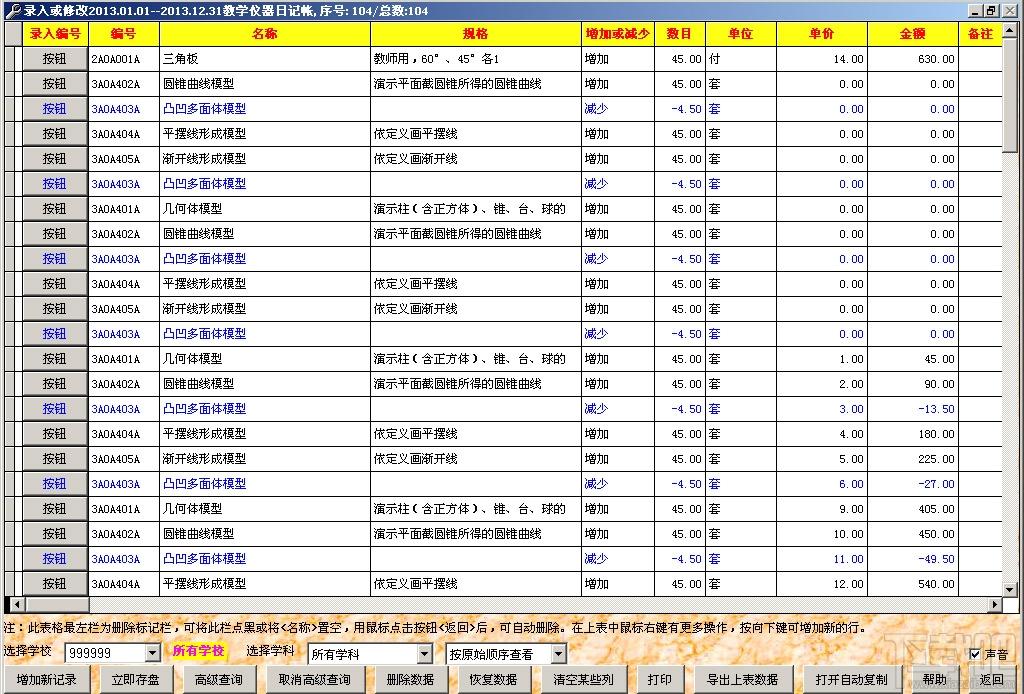This screenshot has width=1024, height=694.
Task: Click the 180.00 amount cell
Action: coord(912,434)
